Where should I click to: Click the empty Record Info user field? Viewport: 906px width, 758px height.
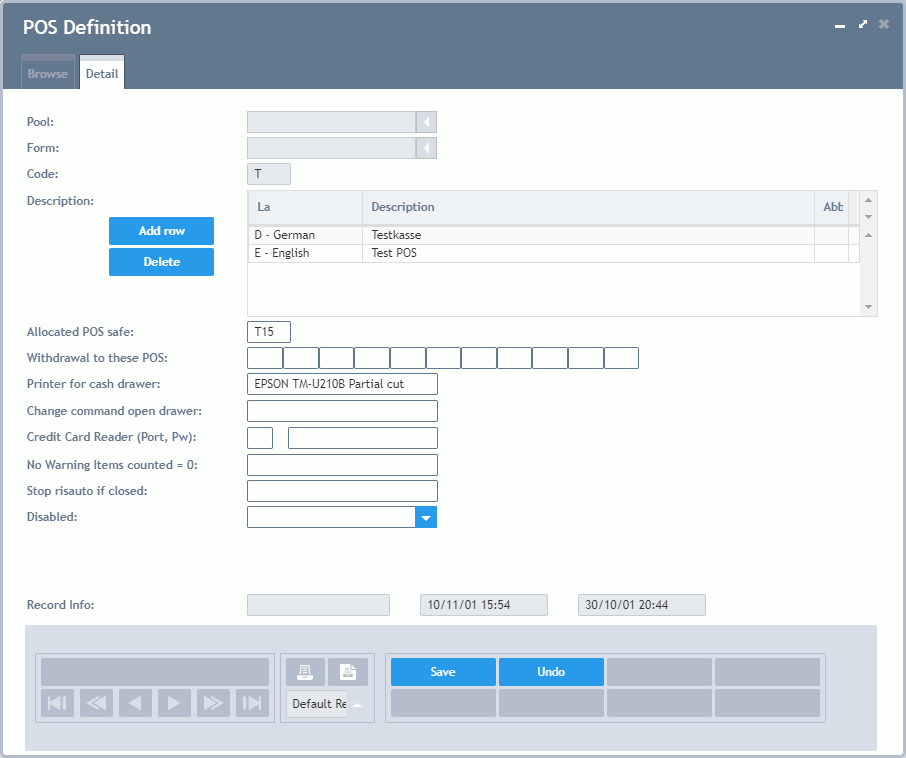[x=318, y=605]
